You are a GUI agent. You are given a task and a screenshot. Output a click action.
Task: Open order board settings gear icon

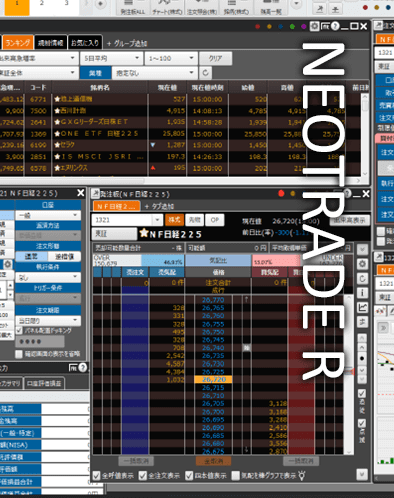(362, 264)
